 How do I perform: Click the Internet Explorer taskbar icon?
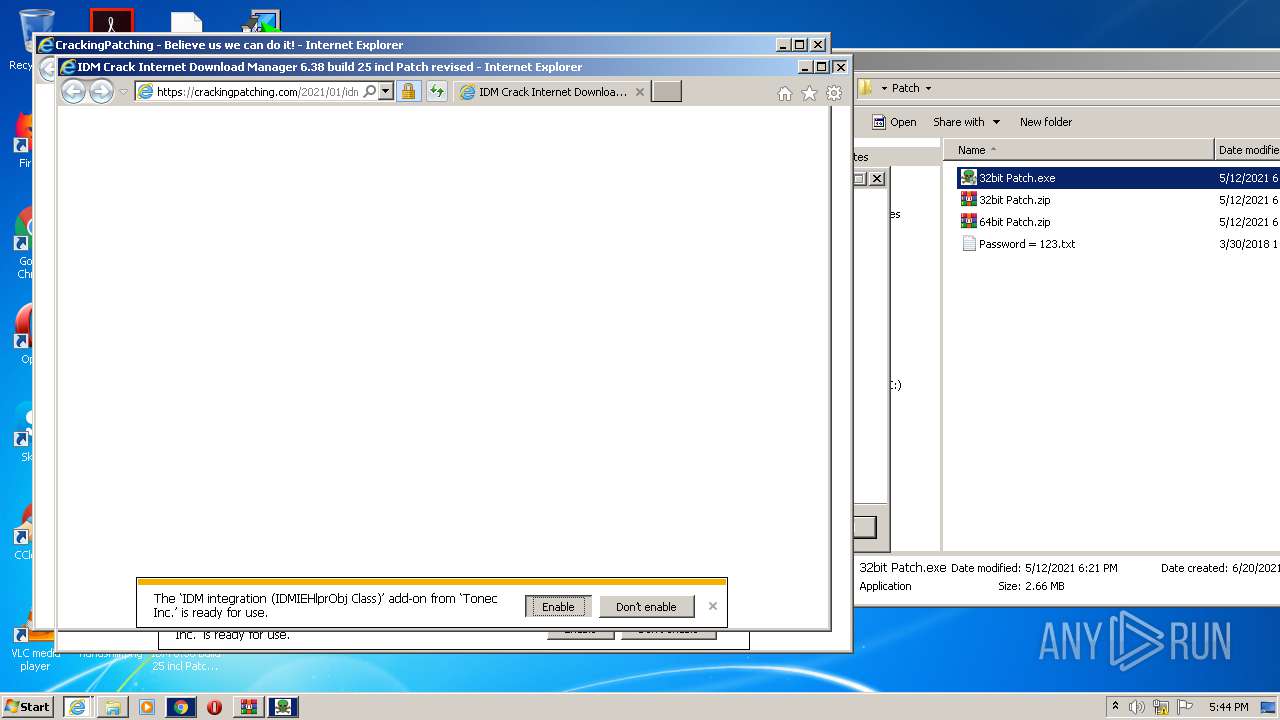click(x=77, y=707)
